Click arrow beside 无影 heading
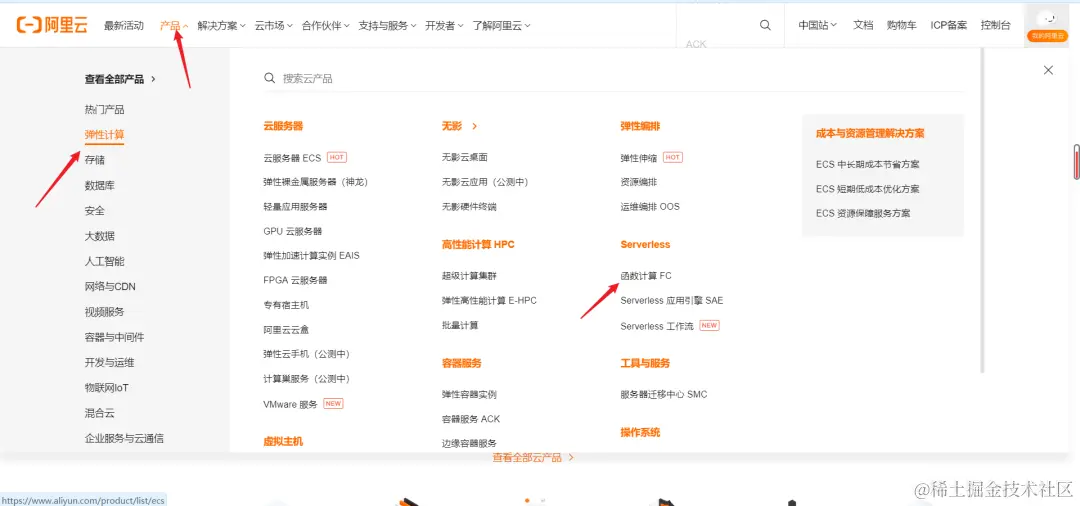 click(475, 127)
